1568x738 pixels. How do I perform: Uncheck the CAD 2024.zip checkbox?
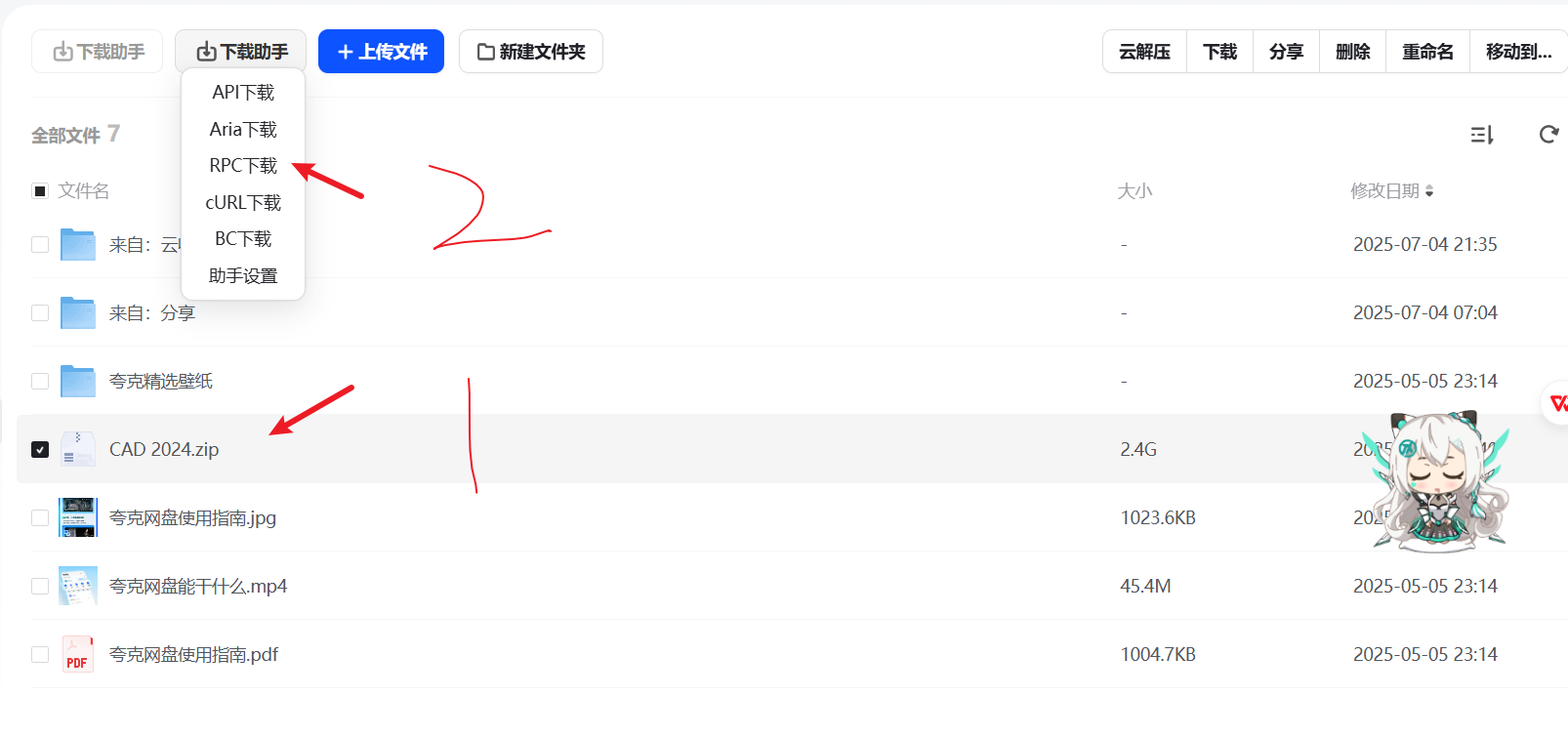click(40, 449)
